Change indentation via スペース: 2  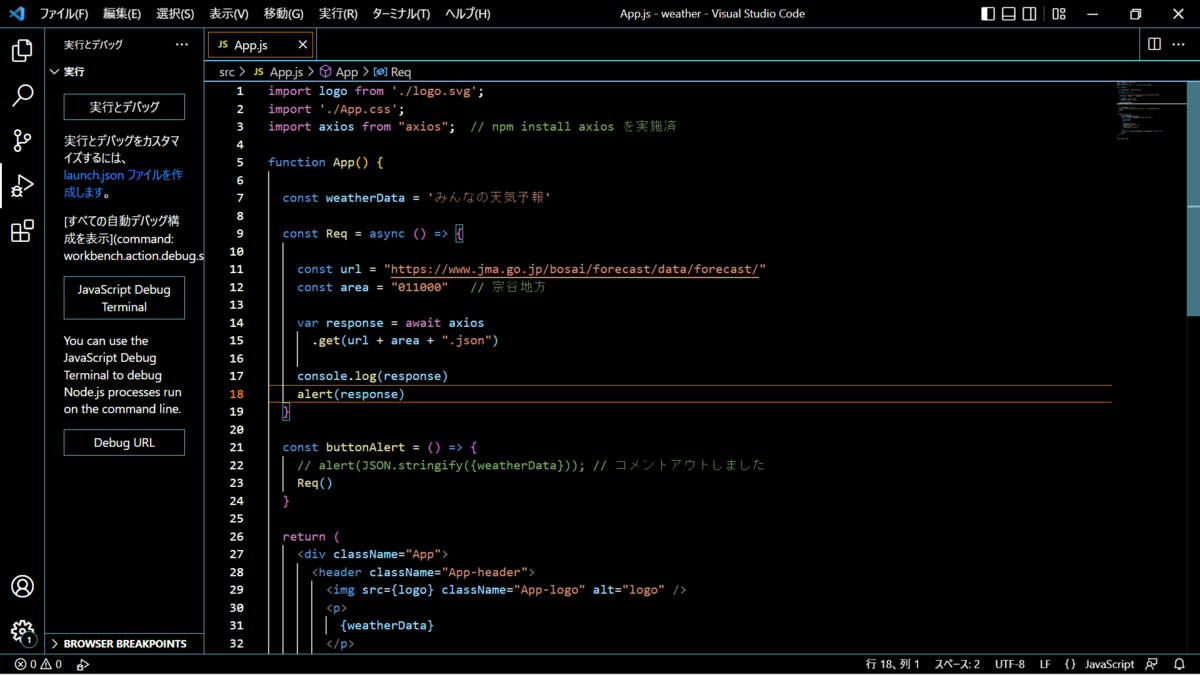(x=957, y=664)
